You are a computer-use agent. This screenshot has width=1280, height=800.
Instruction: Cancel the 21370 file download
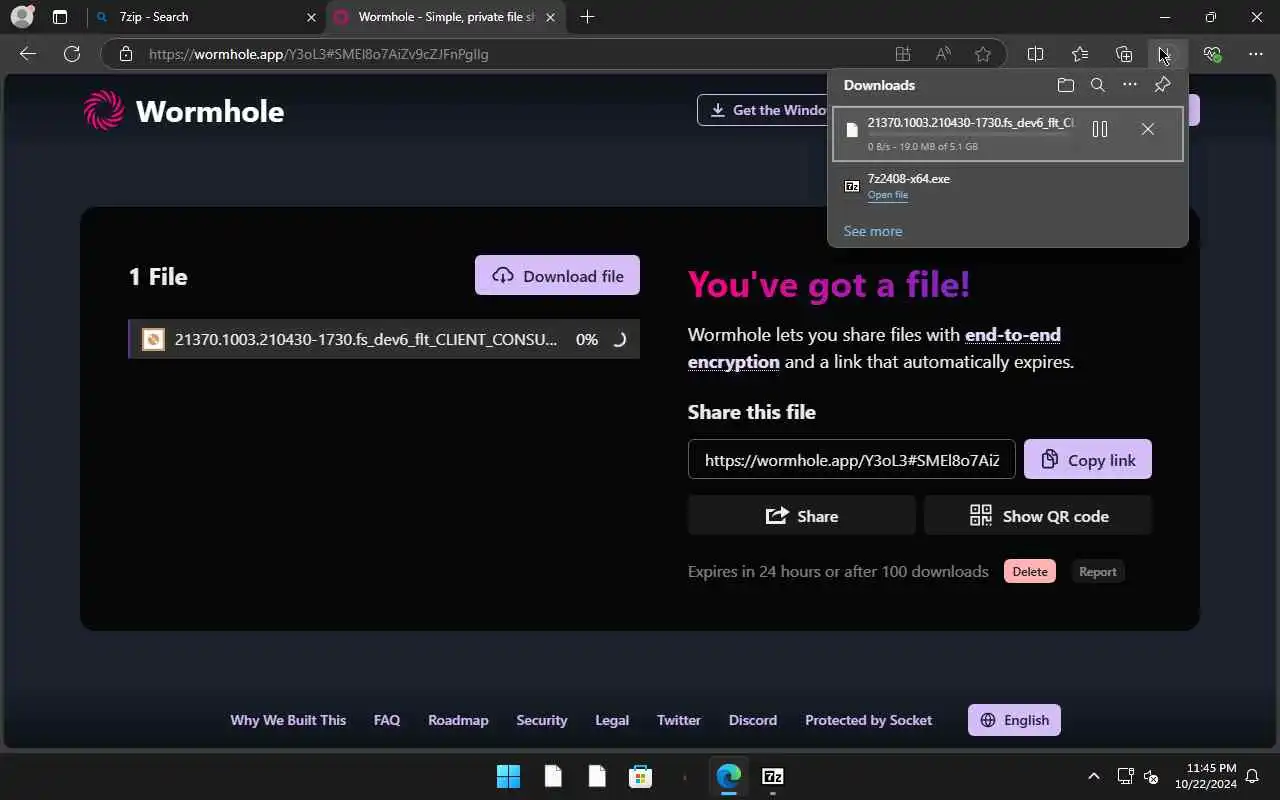tap(1148, 129)
